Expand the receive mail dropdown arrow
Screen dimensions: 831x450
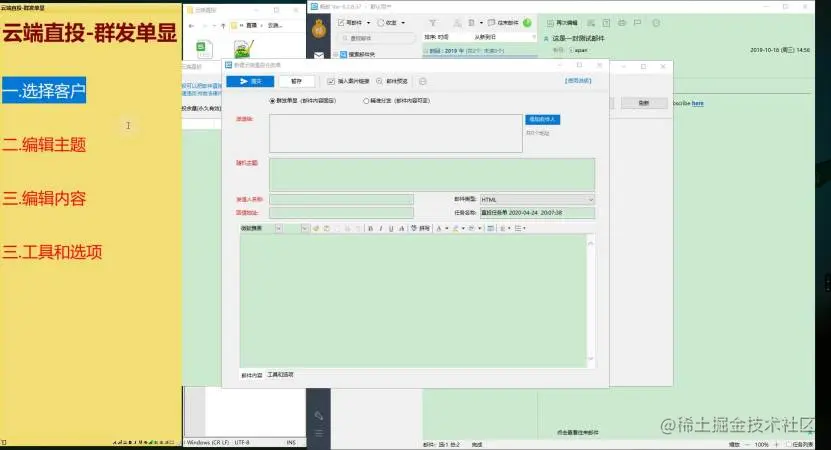pos(403,23)
